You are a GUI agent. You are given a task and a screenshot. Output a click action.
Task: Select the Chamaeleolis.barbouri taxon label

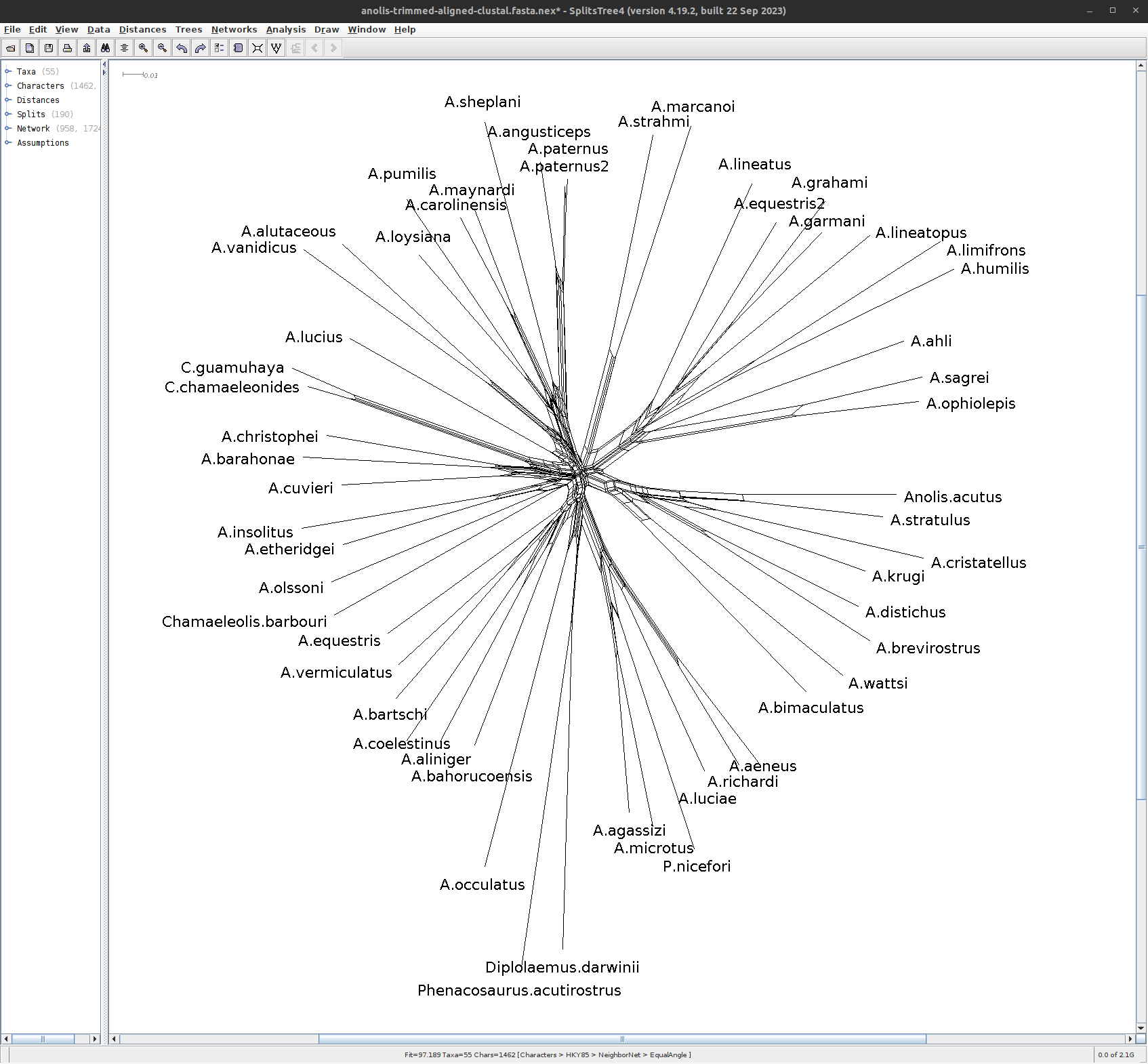tap(244, 621)
